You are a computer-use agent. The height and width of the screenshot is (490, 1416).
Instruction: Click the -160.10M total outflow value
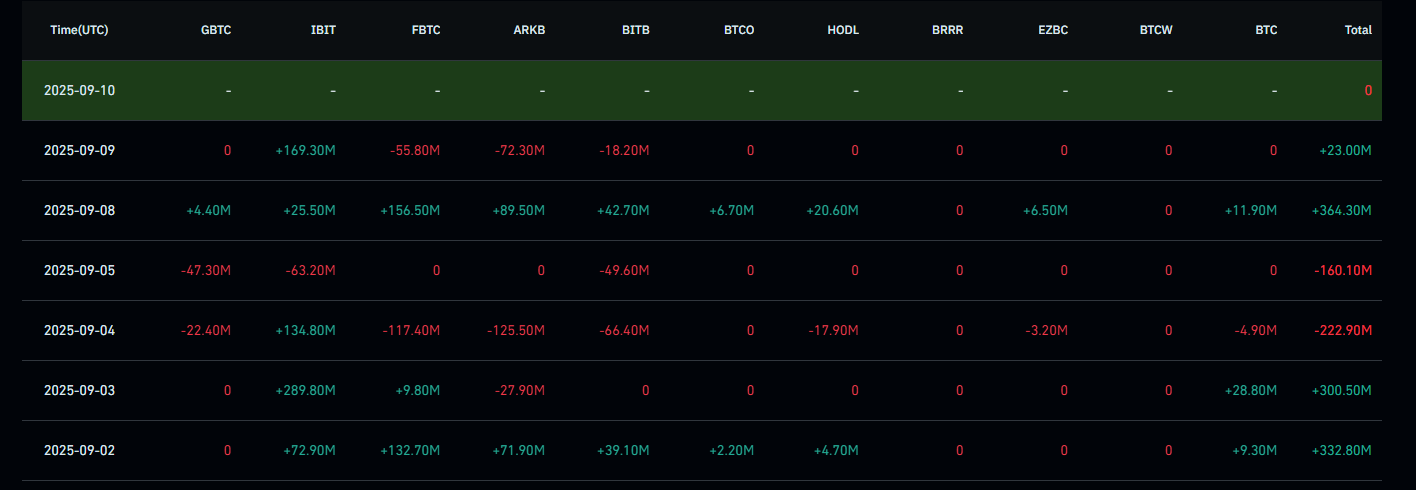[1343, 270]
